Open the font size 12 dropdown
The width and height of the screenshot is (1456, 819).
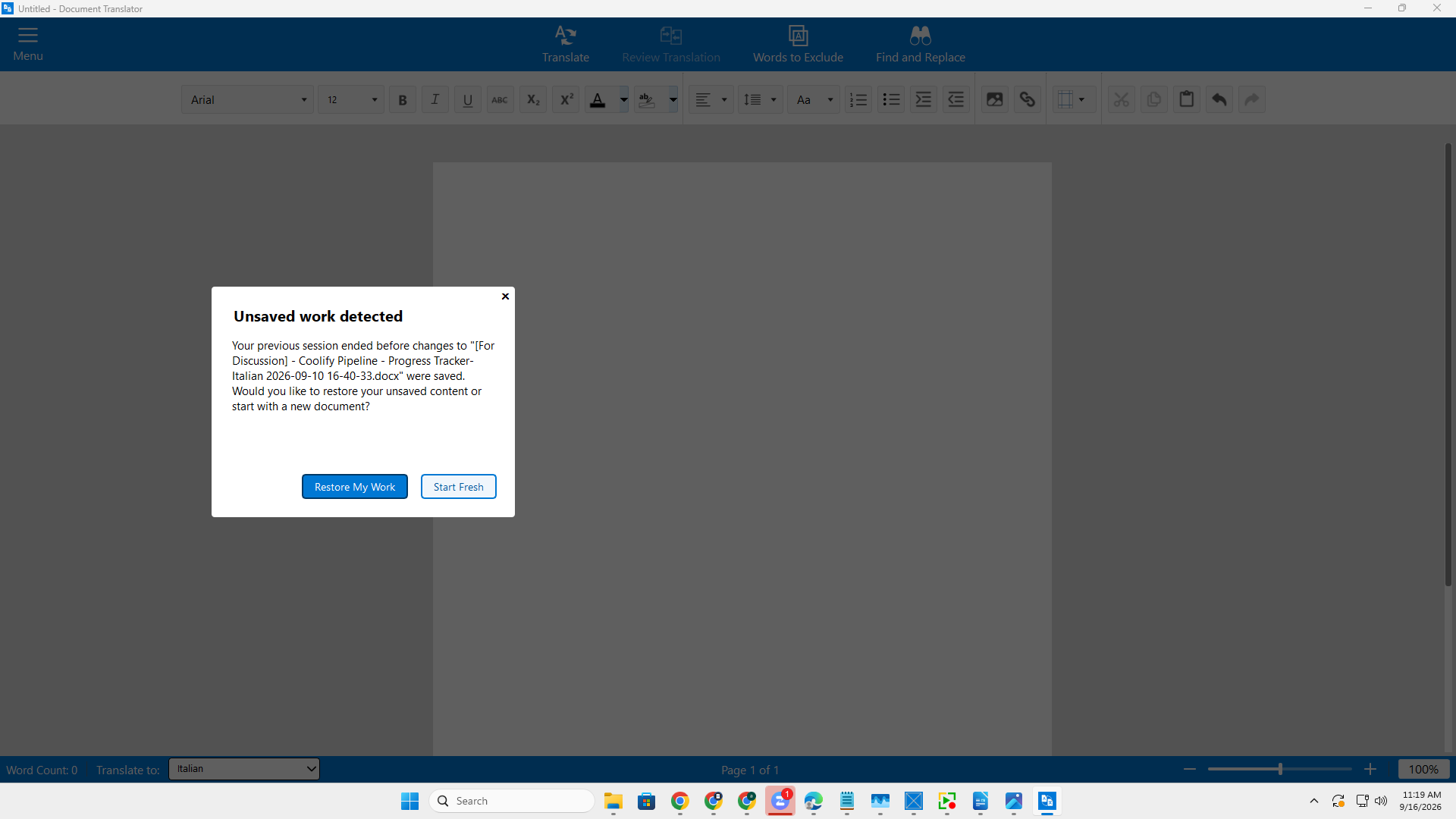[351, 99]
